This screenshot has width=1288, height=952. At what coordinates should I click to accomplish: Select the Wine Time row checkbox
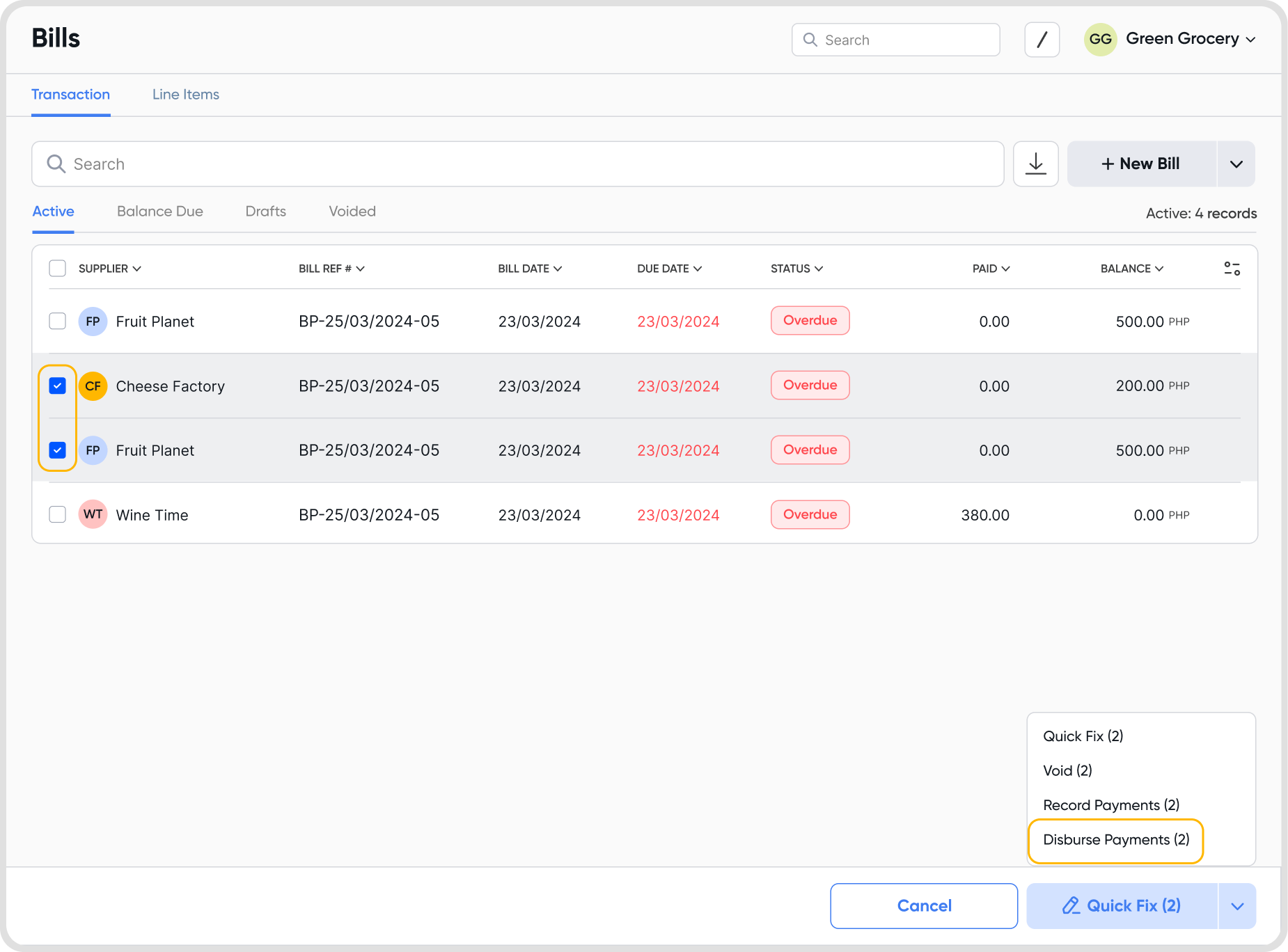[x=57, y=514]
